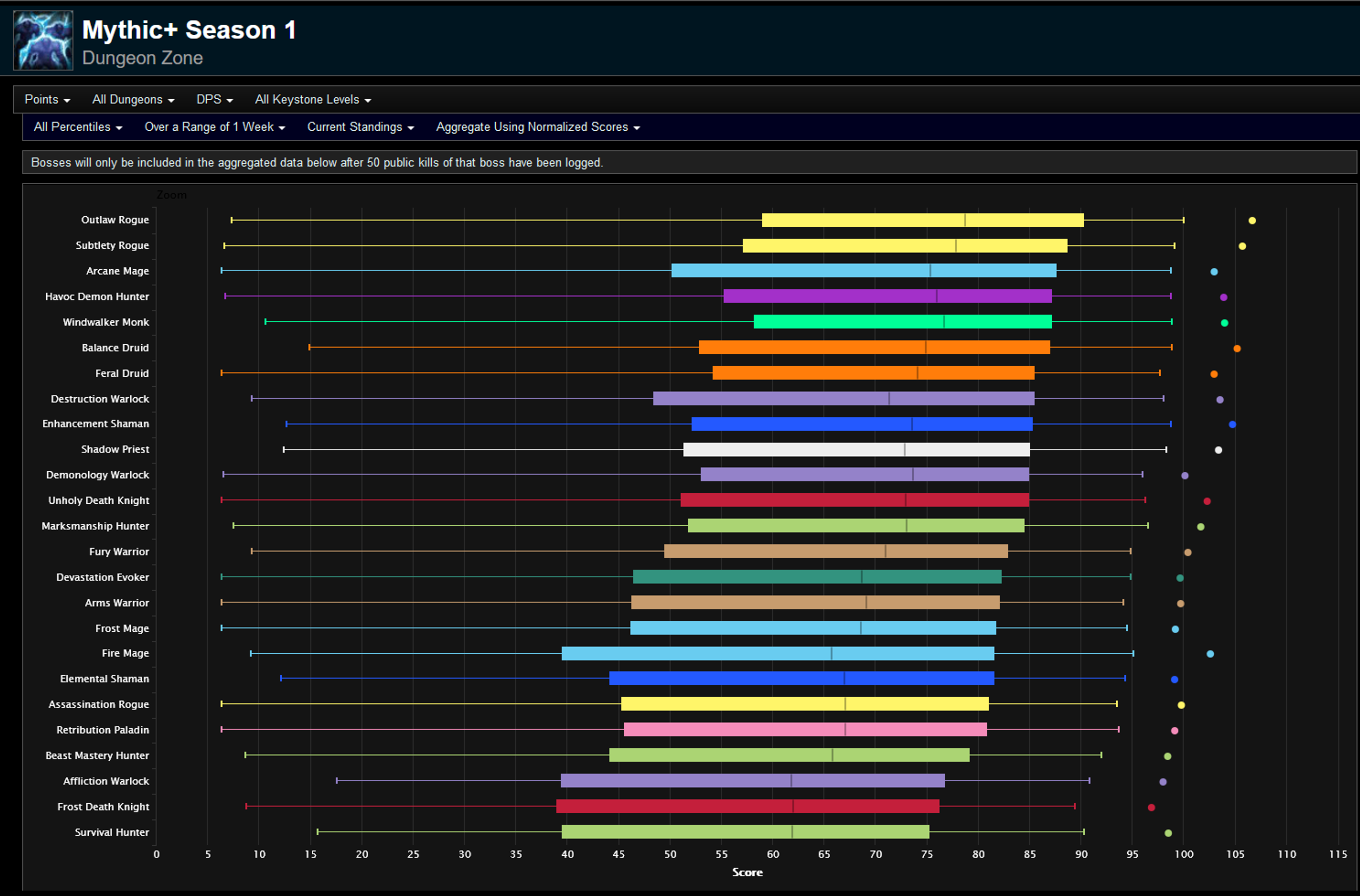Click the Unholy Death Knight red bar
Viewport: 1360px width, 896px height.
coord(855,500)
